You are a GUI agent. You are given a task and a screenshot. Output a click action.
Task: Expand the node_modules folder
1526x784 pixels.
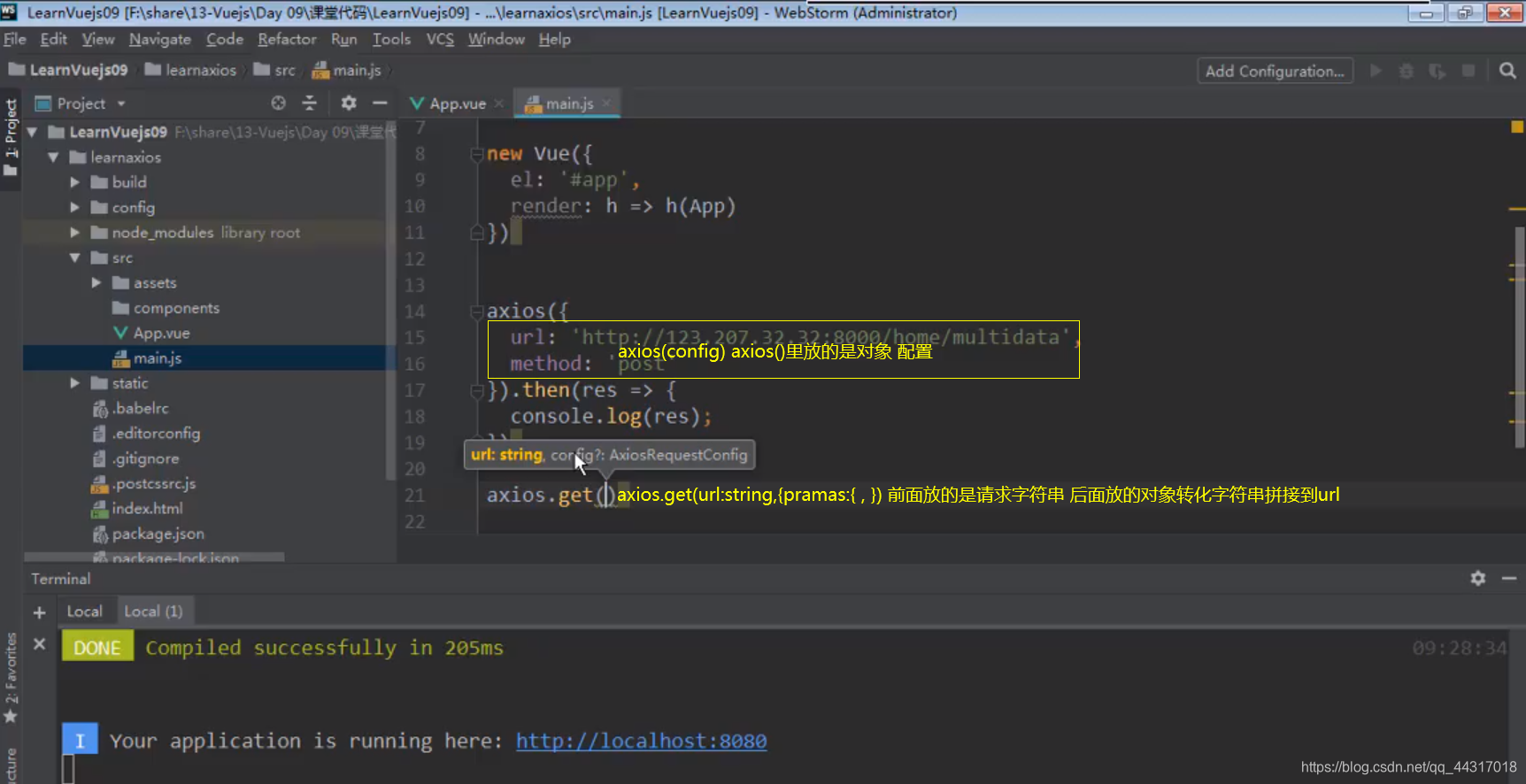click(75, 233)
